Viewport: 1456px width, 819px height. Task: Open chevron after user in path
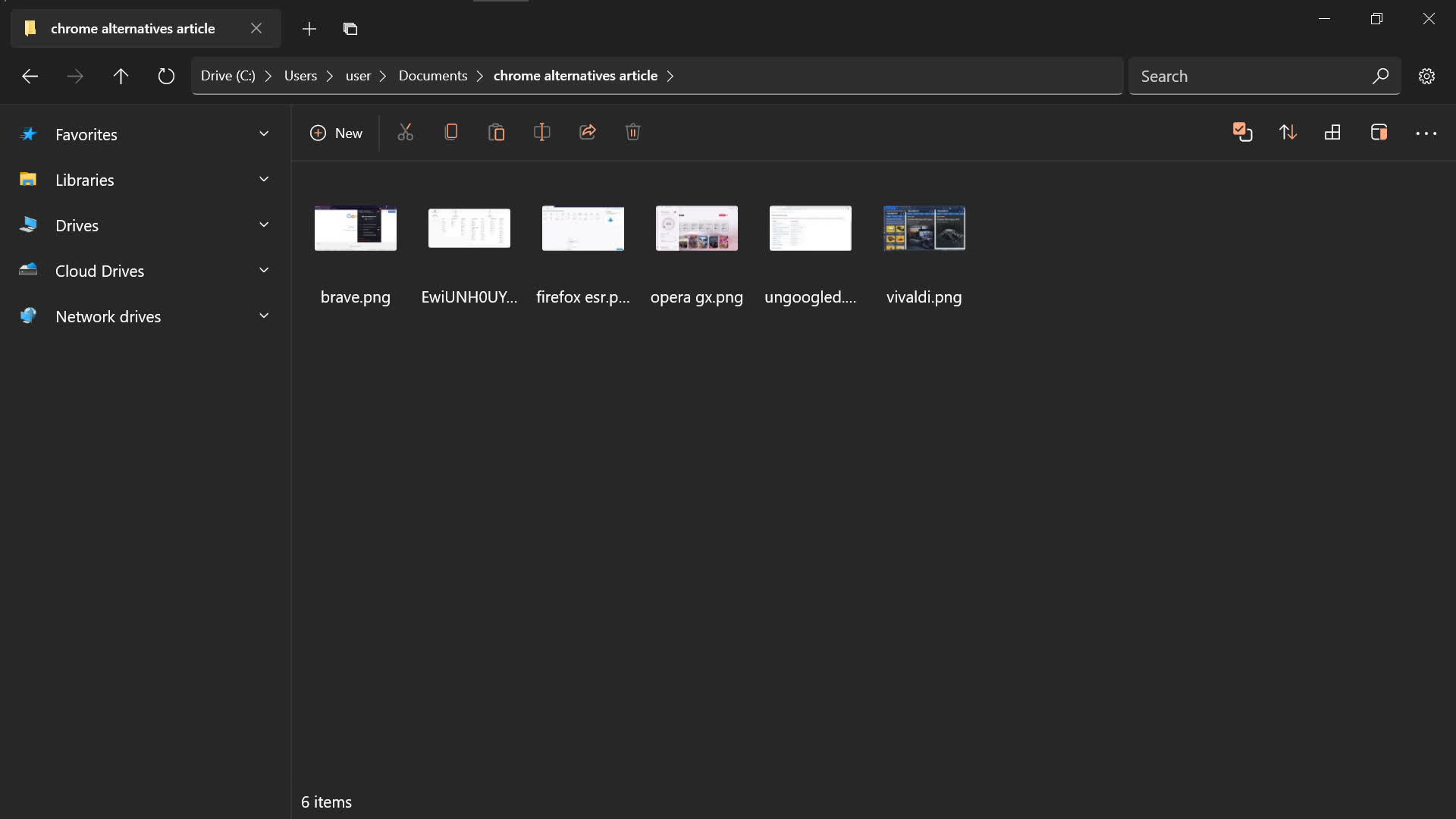coord(383,76)
